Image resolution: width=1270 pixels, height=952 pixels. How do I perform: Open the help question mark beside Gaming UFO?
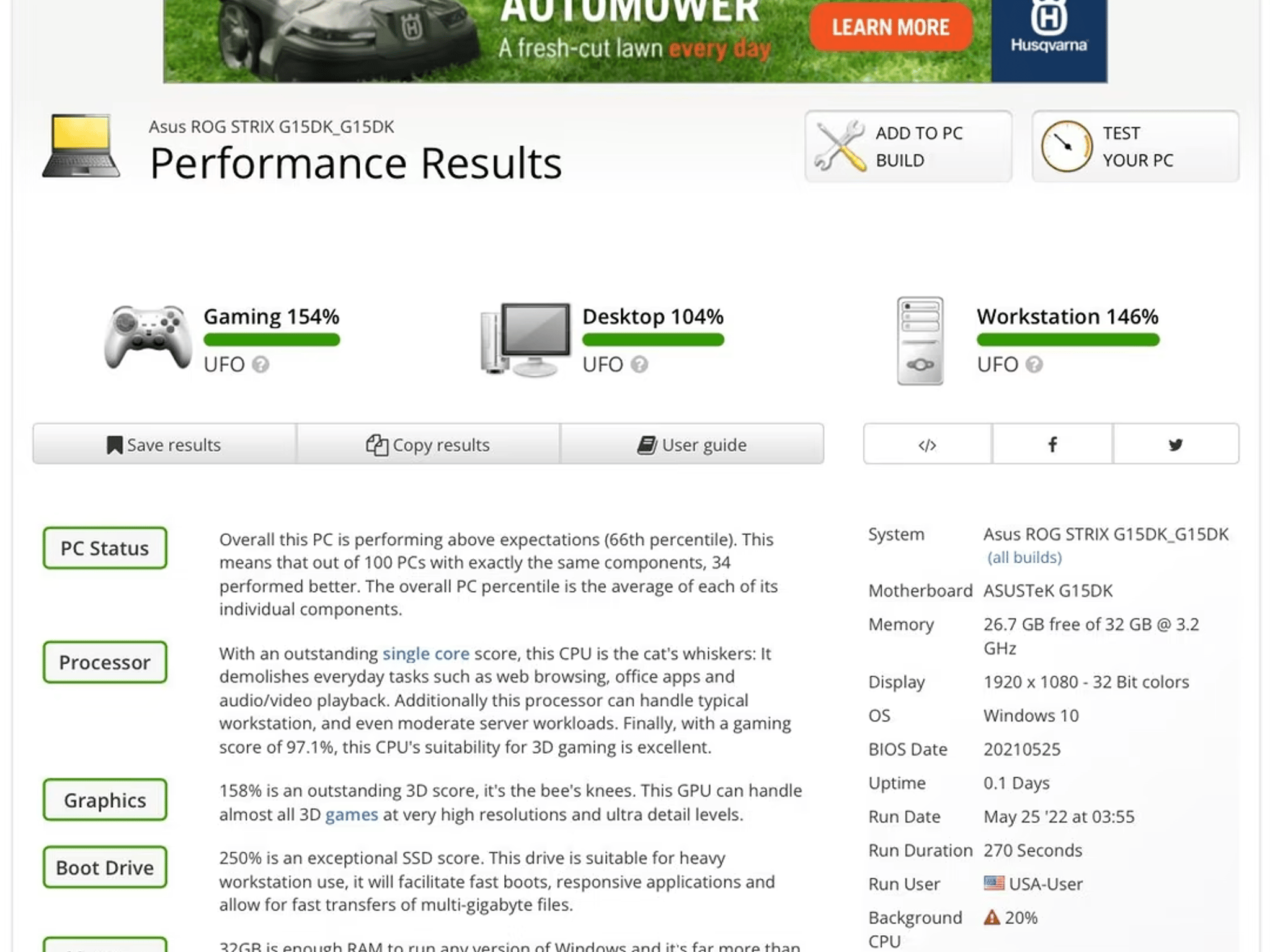(260, 364)
